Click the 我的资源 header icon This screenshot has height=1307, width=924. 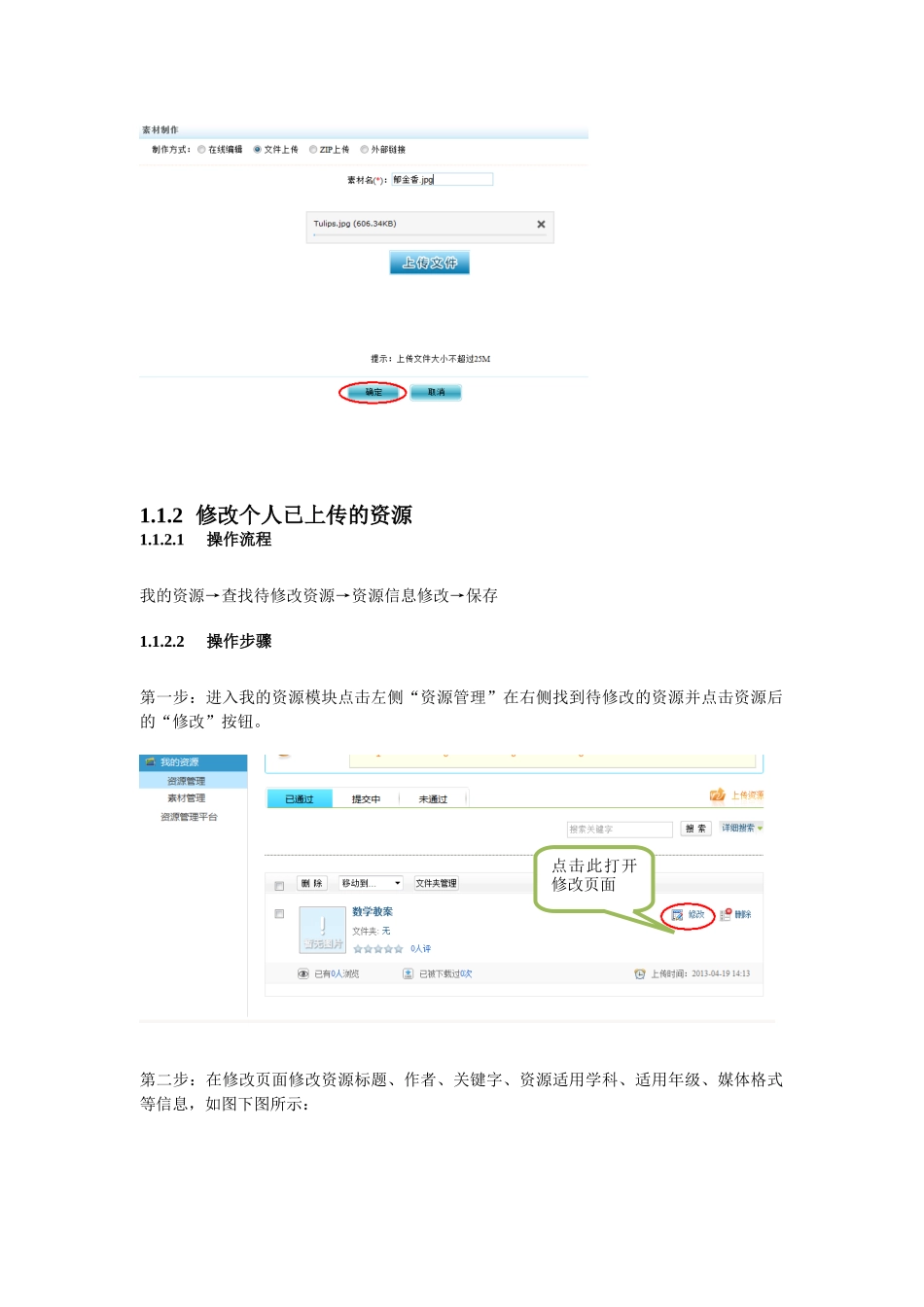click(x=150, y=762)
